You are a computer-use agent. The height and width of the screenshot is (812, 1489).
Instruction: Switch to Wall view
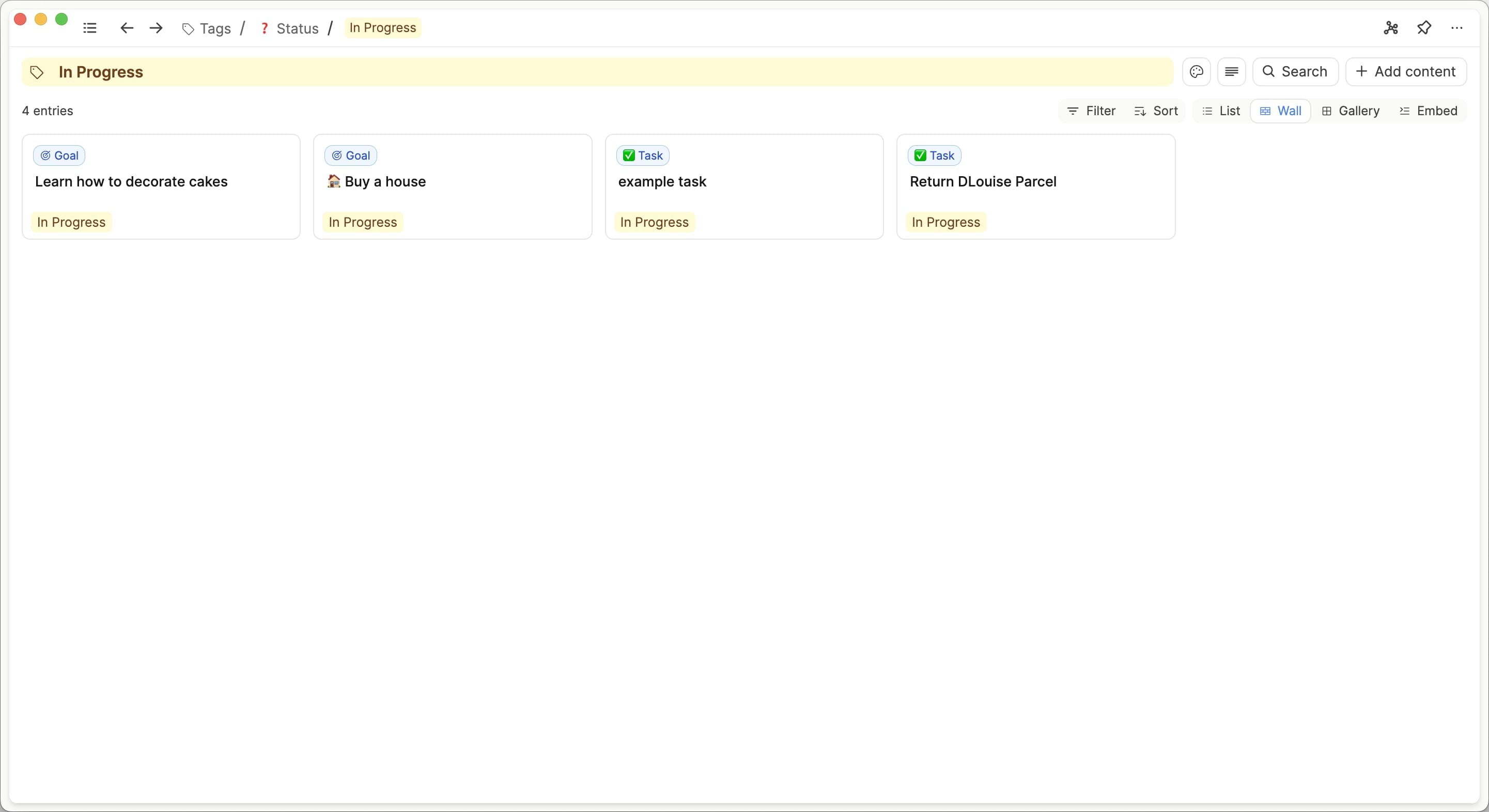coord(1280,111)
